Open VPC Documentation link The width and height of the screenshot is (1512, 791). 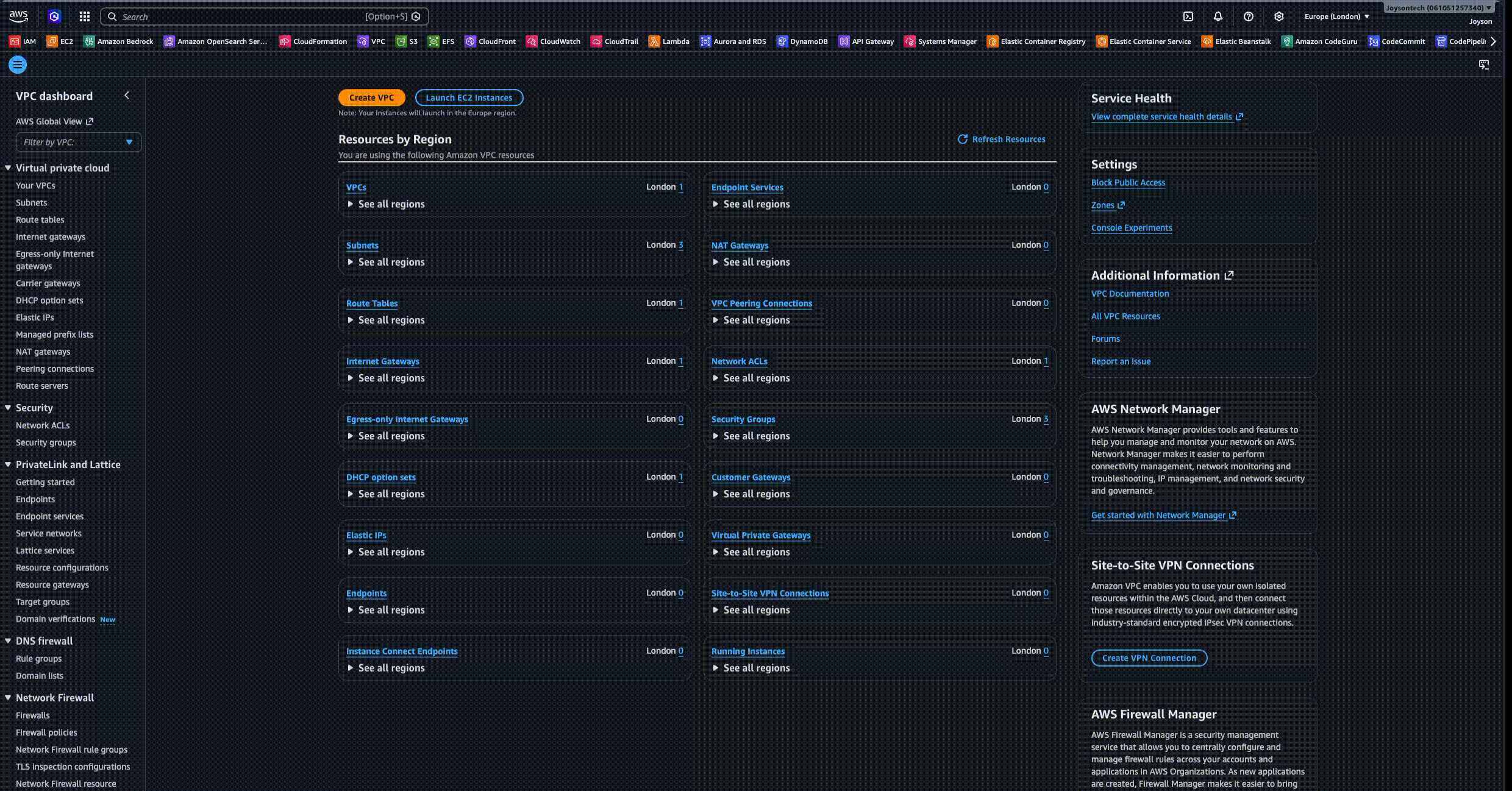(x=1130, y=293)
